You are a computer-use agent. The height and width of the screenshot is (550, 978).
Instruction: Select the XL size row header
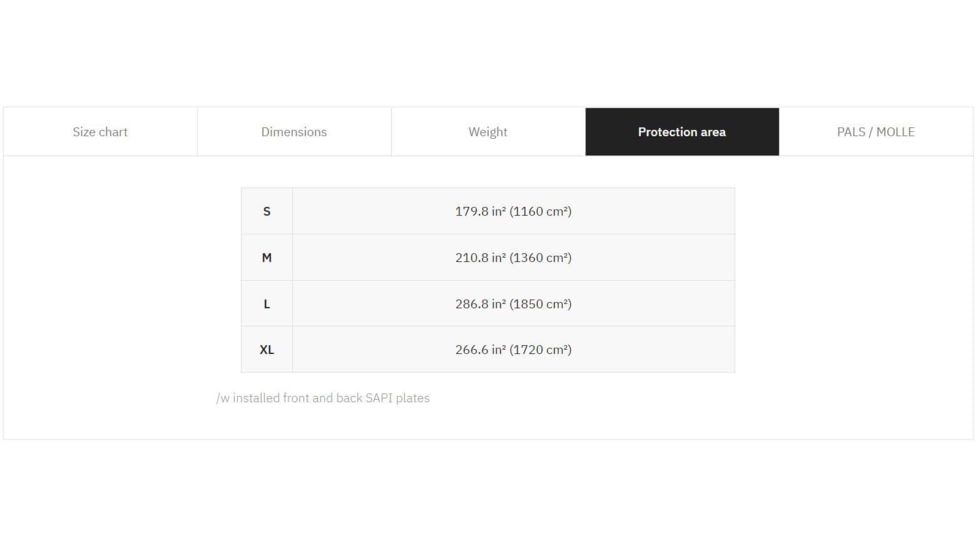[x=267, y=350]
